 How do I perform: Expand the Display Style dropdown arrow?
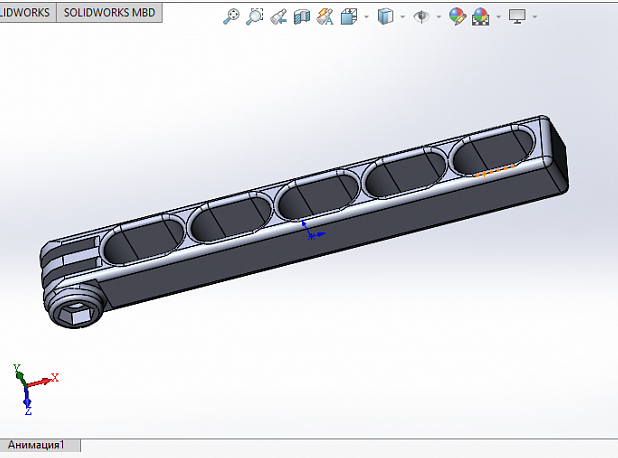402,17
